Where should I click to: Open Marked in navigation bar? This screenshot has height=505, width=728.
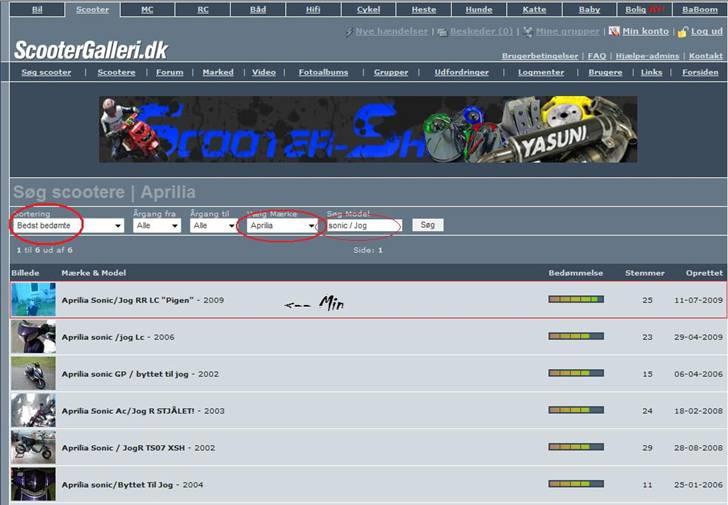click(x=218, y=72)
